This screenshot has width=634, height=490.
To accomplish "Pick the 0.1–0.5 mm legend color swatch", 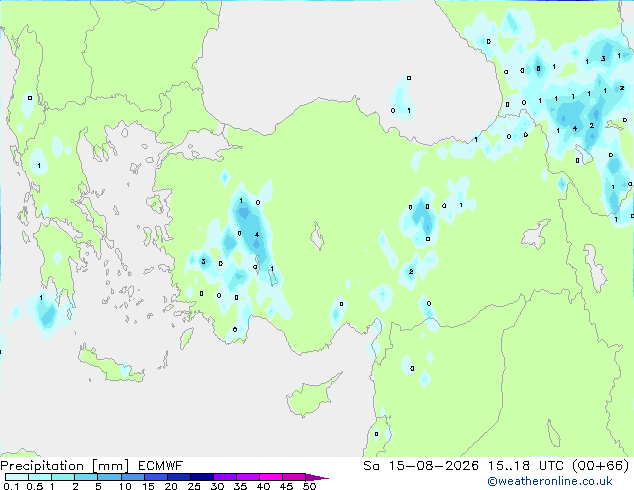I will pyautogui.click(x=17, y=477).
